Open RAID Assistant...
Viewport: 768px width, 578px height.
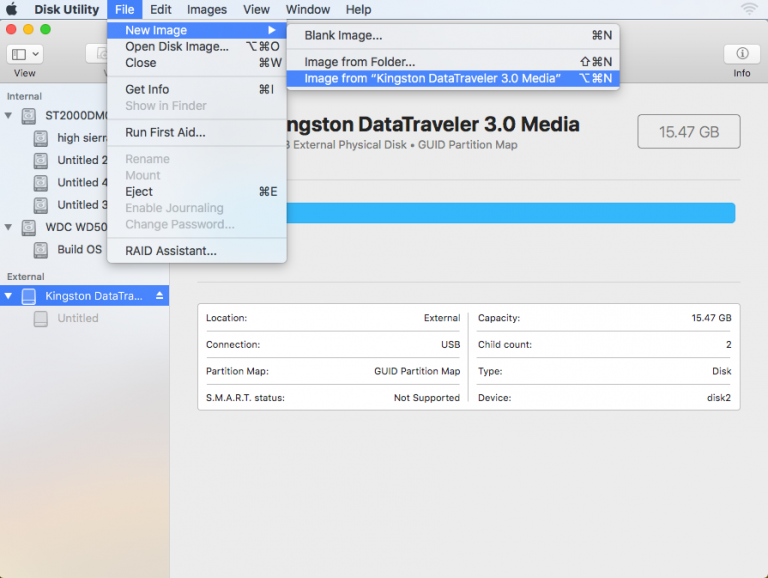click(197, 251)
